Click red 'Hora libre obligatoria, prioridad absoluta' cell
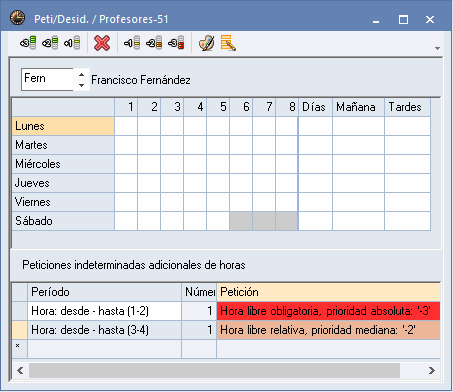 click(329, 311)
